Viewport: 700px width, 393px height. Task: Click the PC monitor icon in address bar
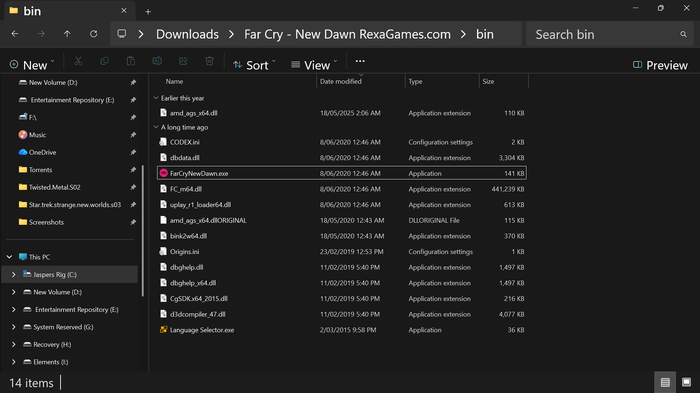coord(121,34)
